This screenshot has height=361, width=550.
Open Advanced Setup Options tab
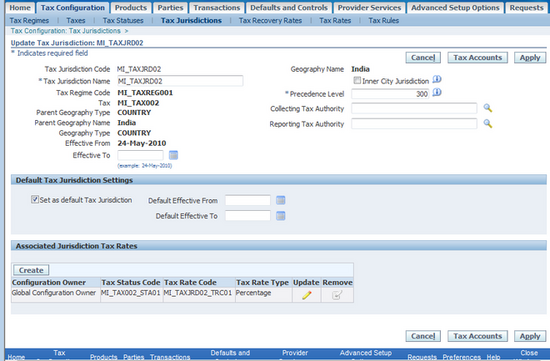click(455, 8)
